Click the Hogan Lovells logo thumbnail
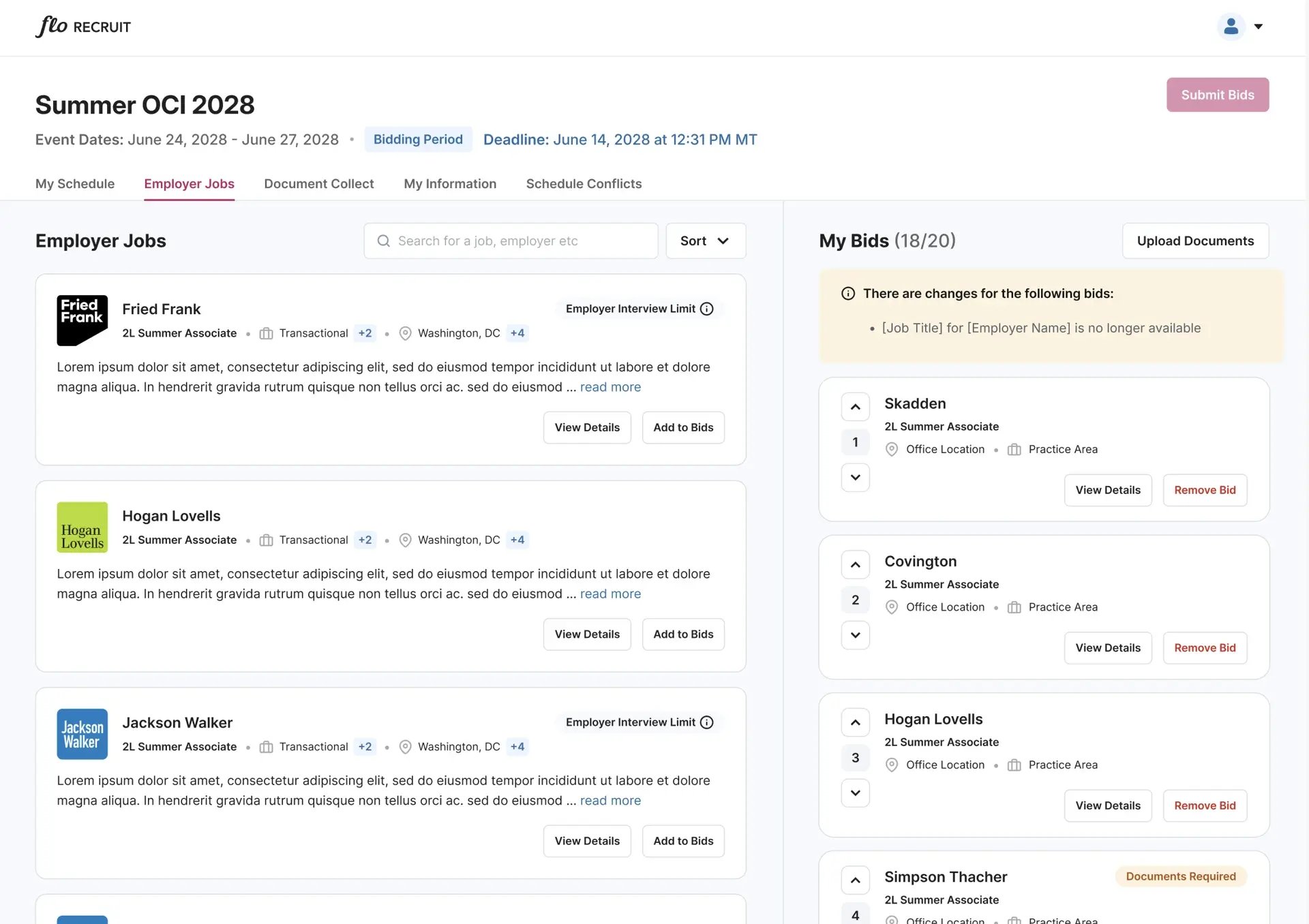Image resolution: width=1309 pixels, height=924 pixels. 82,527
